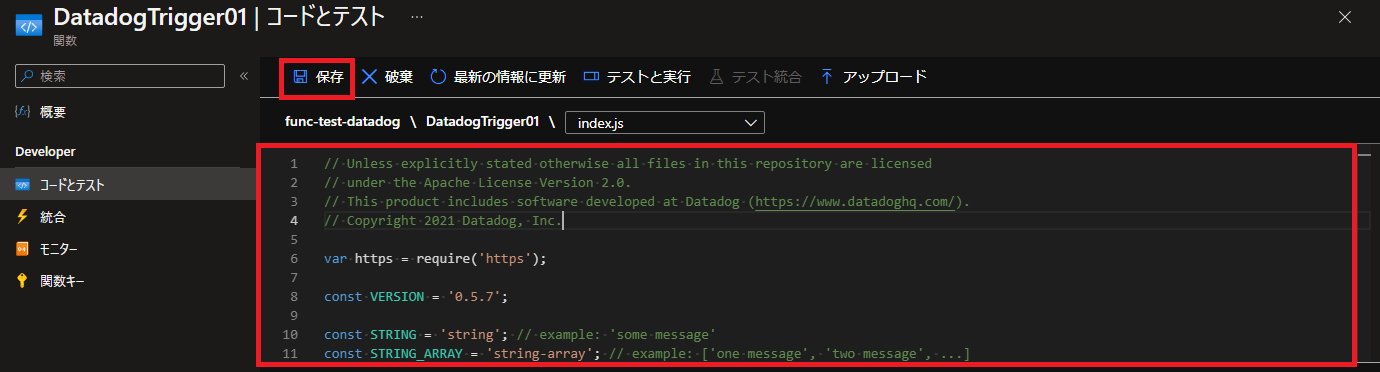The image size is (1380, 372).
Task: Click the const STRING = 'string' line
Action: click(520, 334)
